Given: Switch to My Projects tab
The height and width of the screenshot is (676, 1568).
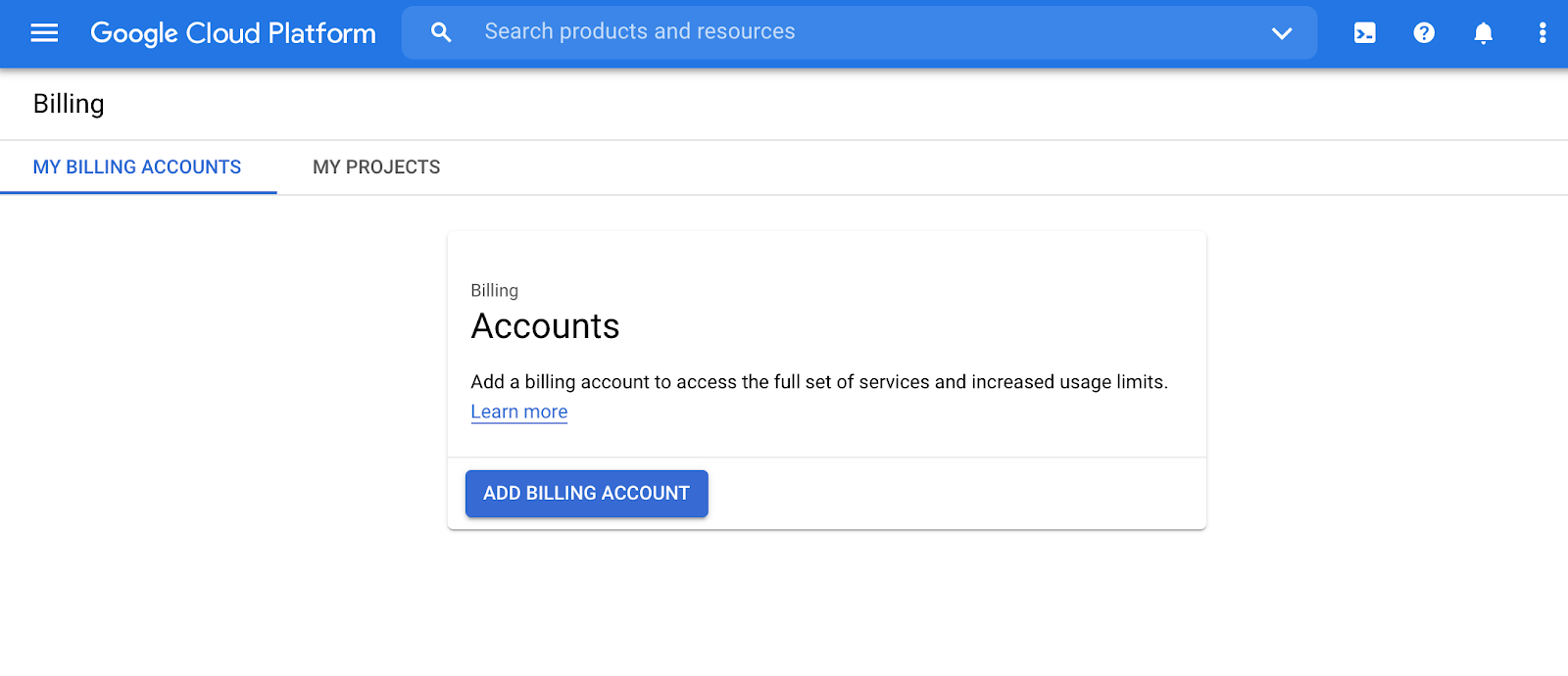Looking at the screenshot, I should coord(376,168).
